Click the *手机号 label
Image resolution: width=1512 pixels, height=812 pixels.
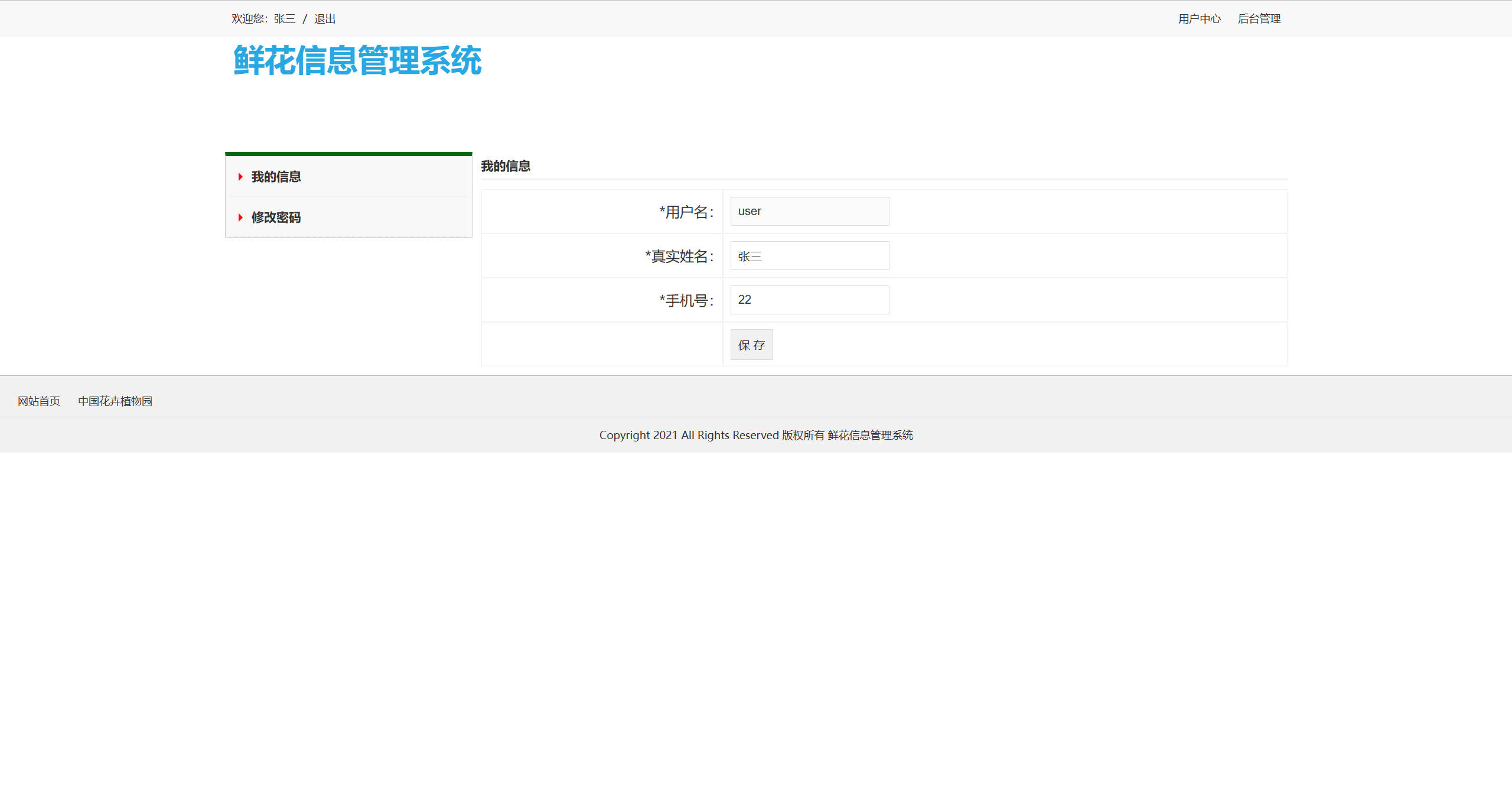(x=686, y=300)
